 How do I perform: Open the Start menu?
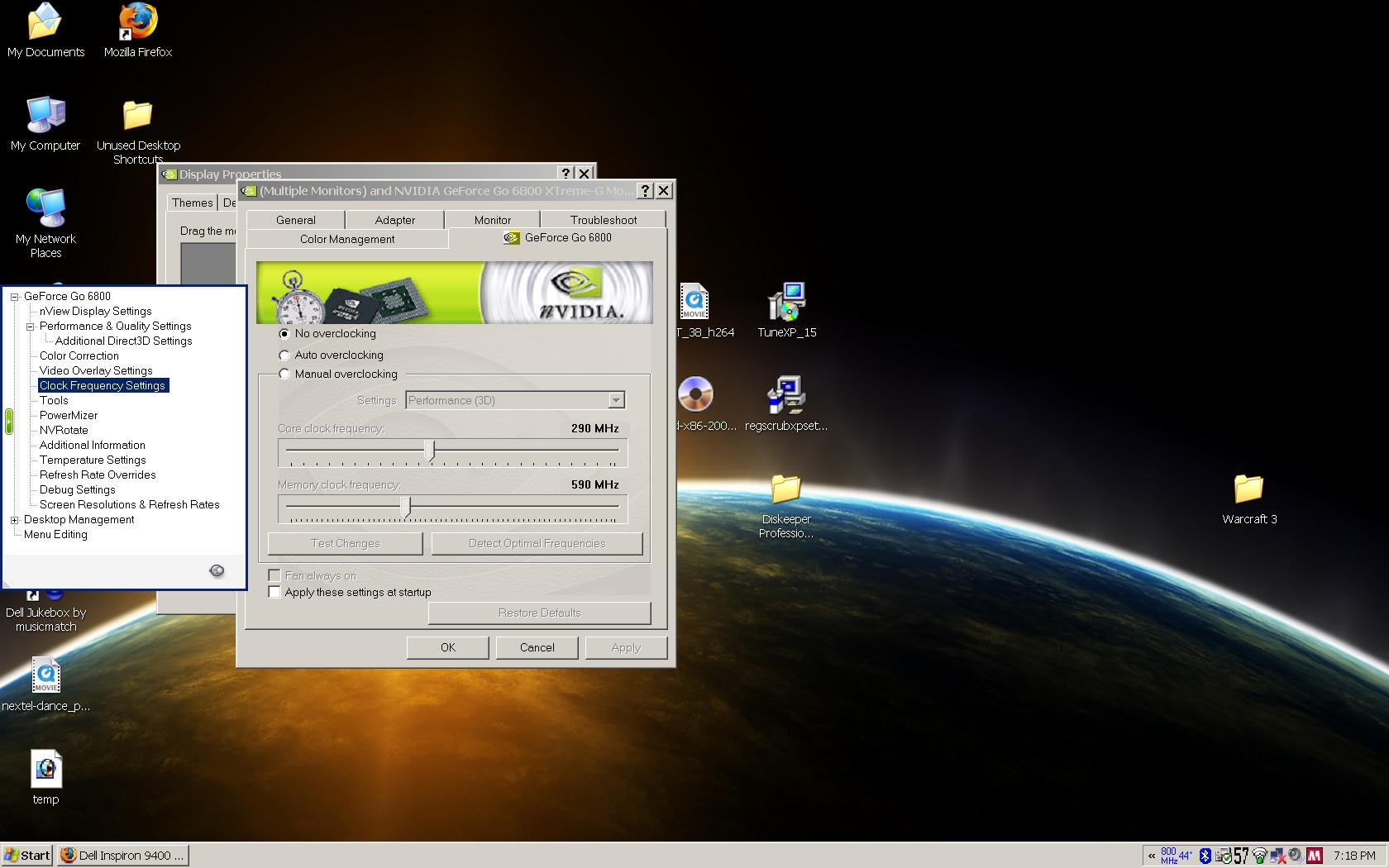coord(27,855)
